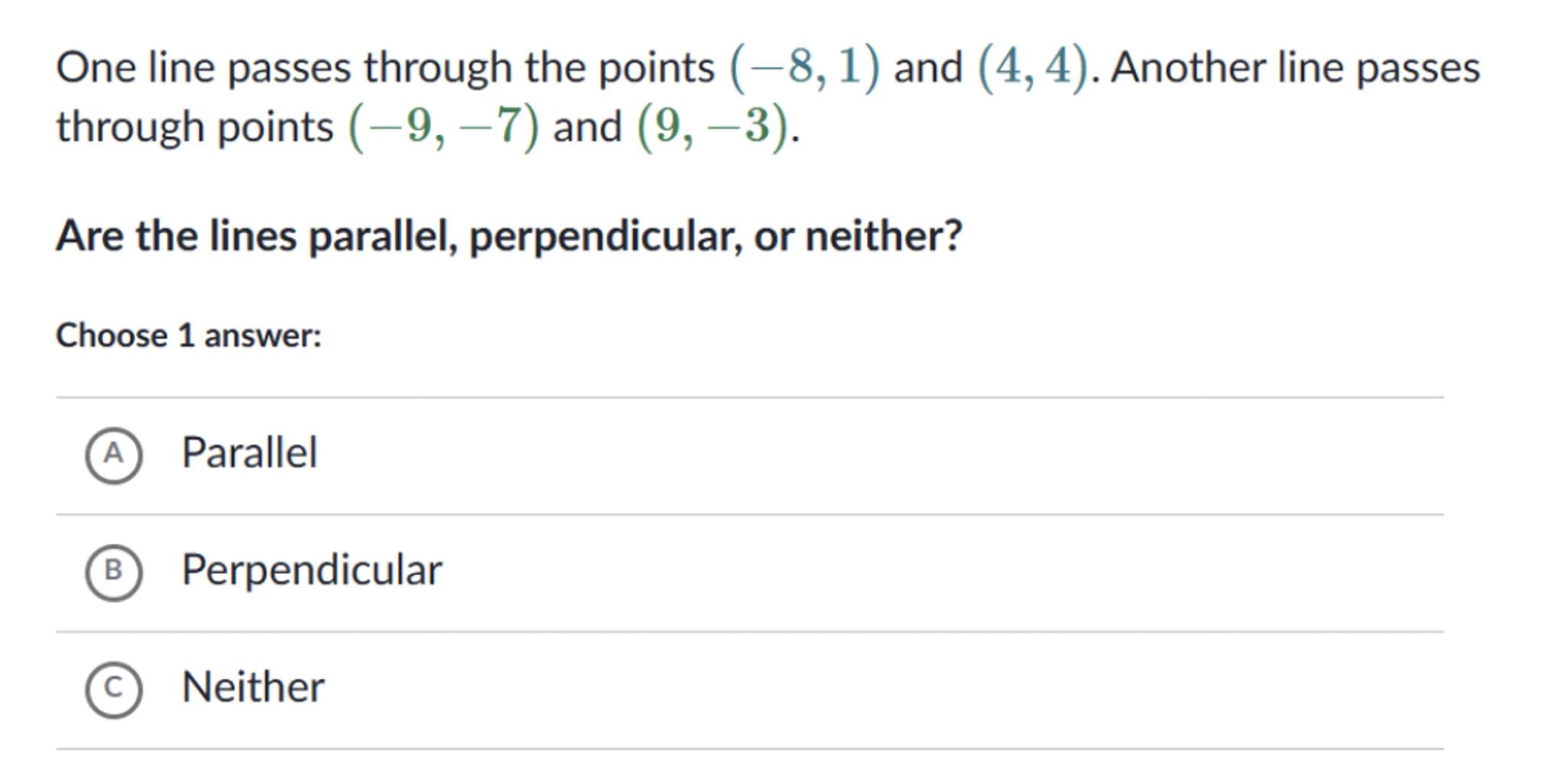Click "neither?" in the bold question

[x=884, y=235]
